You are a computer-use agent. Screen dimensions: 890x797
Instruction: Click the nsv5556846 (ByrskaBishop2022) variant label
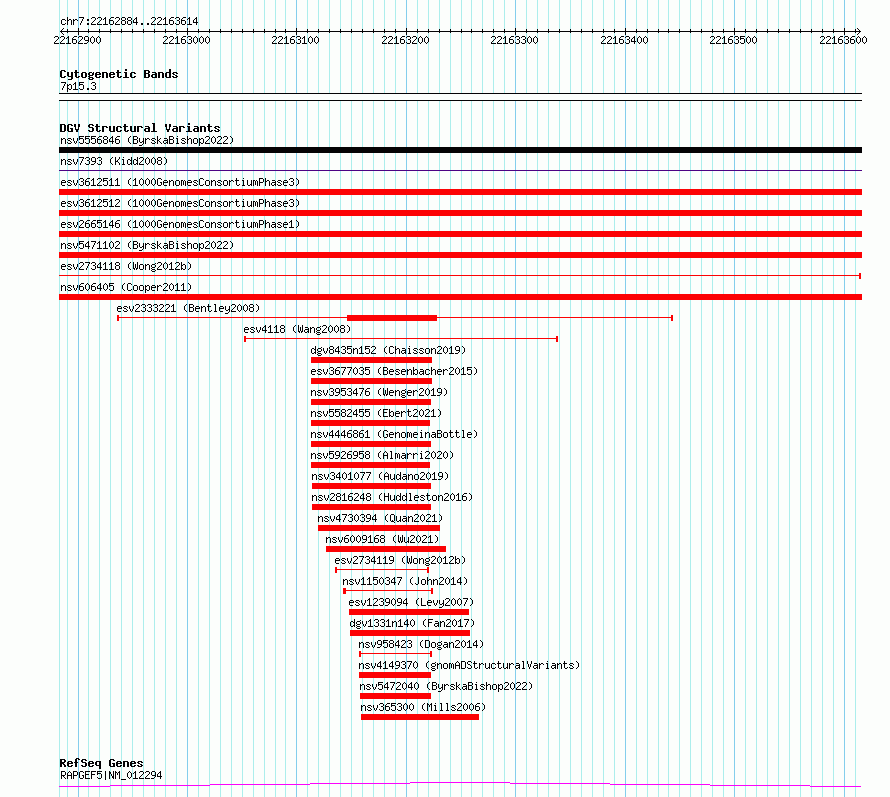pyautogui.click(x=147, y=140)
